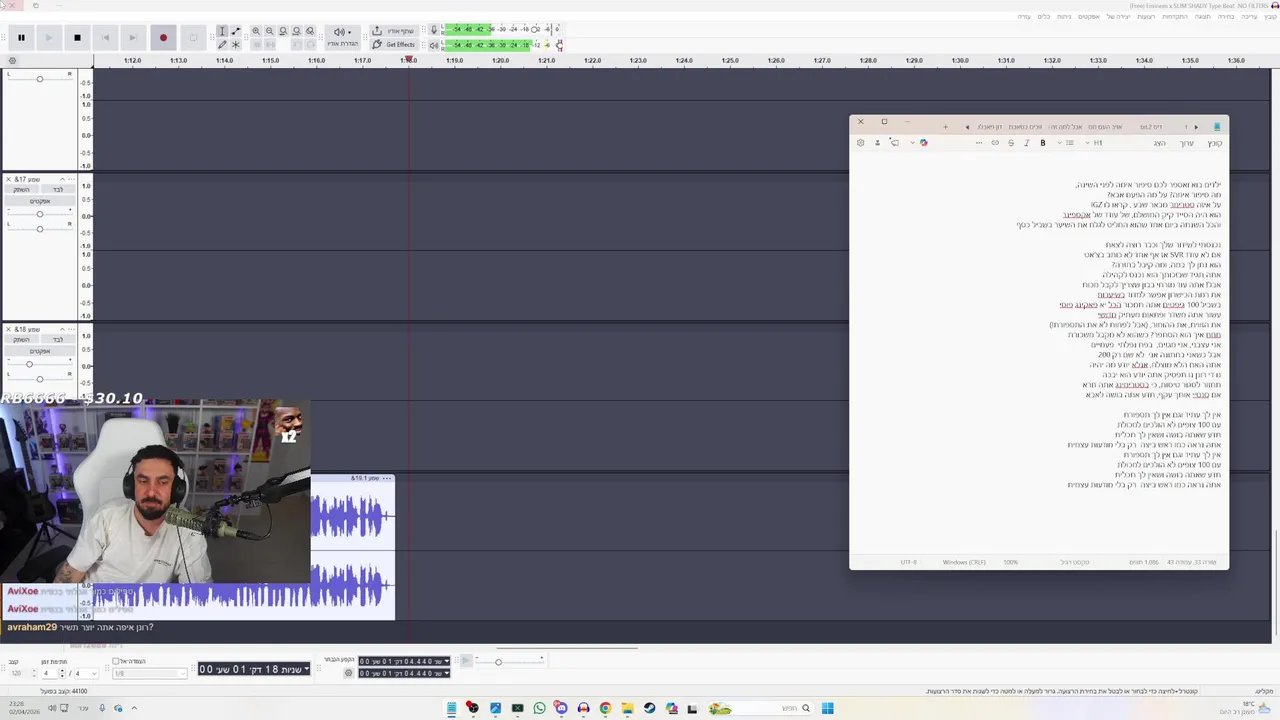Click track 17 pan slider
1280x720 pixels.
[x=40, y=228]
